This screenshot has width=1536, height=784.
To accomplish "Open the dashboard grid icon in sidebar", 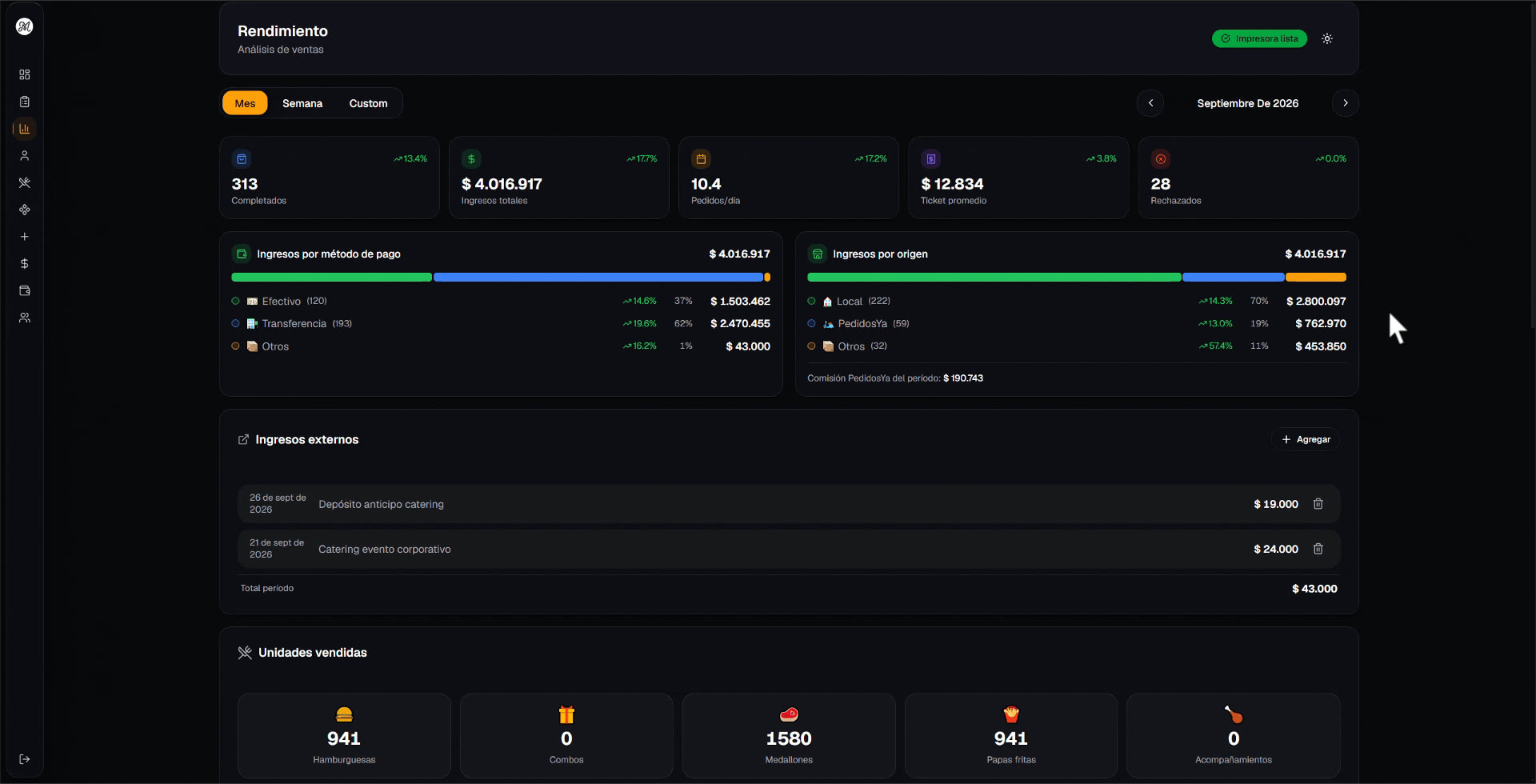I will point(25,74).
